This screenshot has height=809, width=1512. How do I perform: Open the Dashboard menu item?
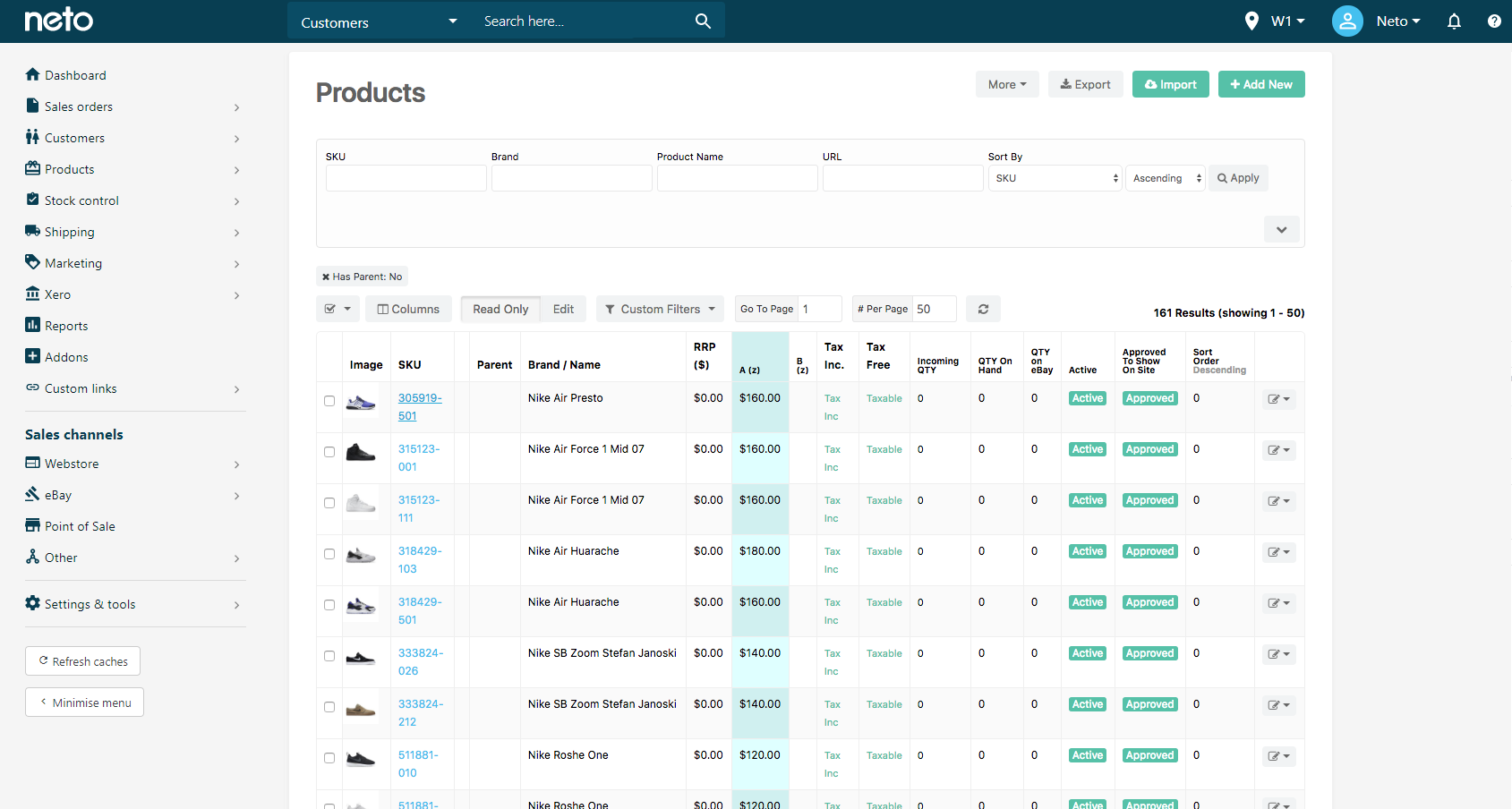pyautogui.click(x=75, y=75)
